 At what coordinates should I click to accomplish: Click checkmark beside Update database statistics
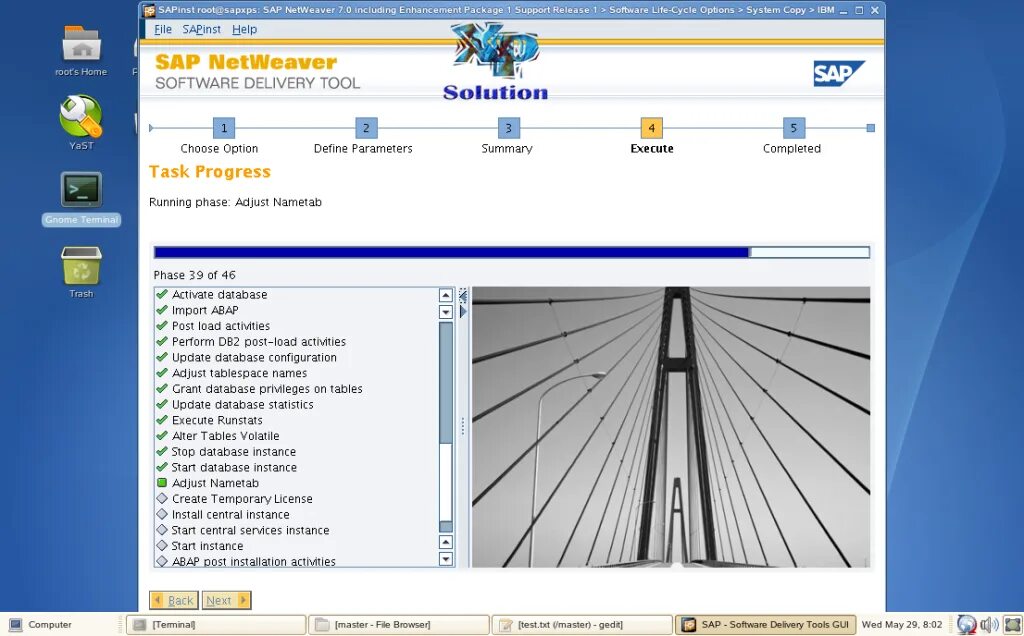[x=162, y=404]
